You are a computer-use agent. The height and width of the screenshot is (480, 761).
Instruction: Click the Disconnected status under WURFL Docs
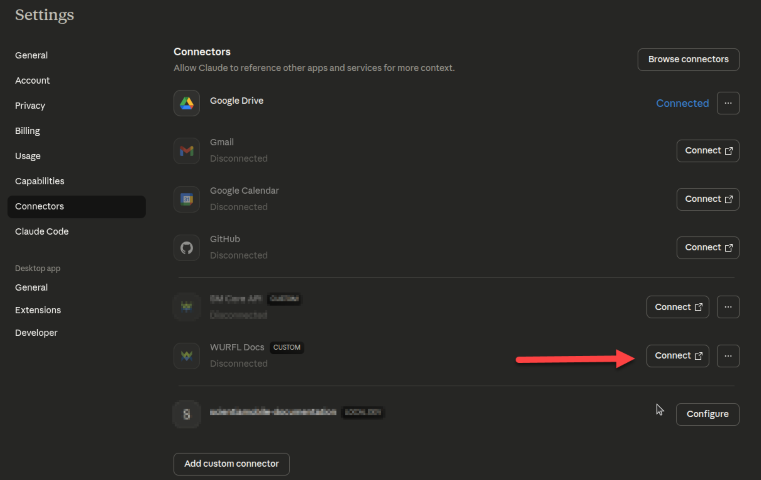pyautogui.click(x=239, y=364)
